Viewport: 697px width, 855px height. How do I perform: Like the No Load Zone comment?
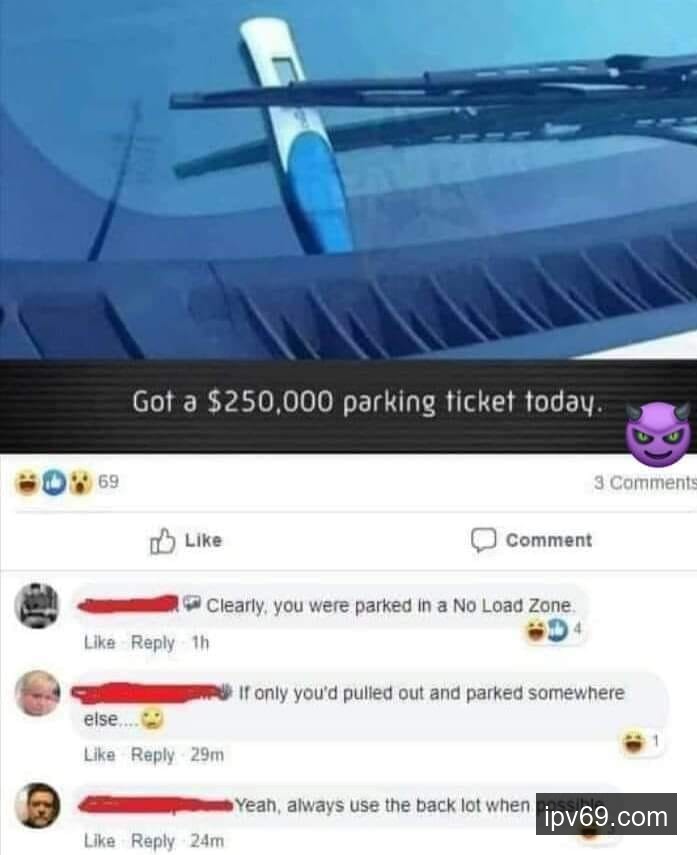click(x=100, y=643)
